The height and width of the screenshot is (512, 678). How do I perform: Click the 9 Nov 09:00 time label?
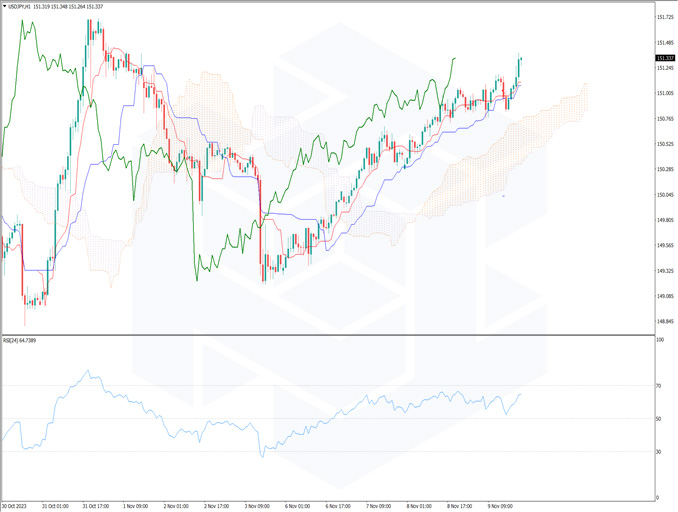click(x=501, y=506)
